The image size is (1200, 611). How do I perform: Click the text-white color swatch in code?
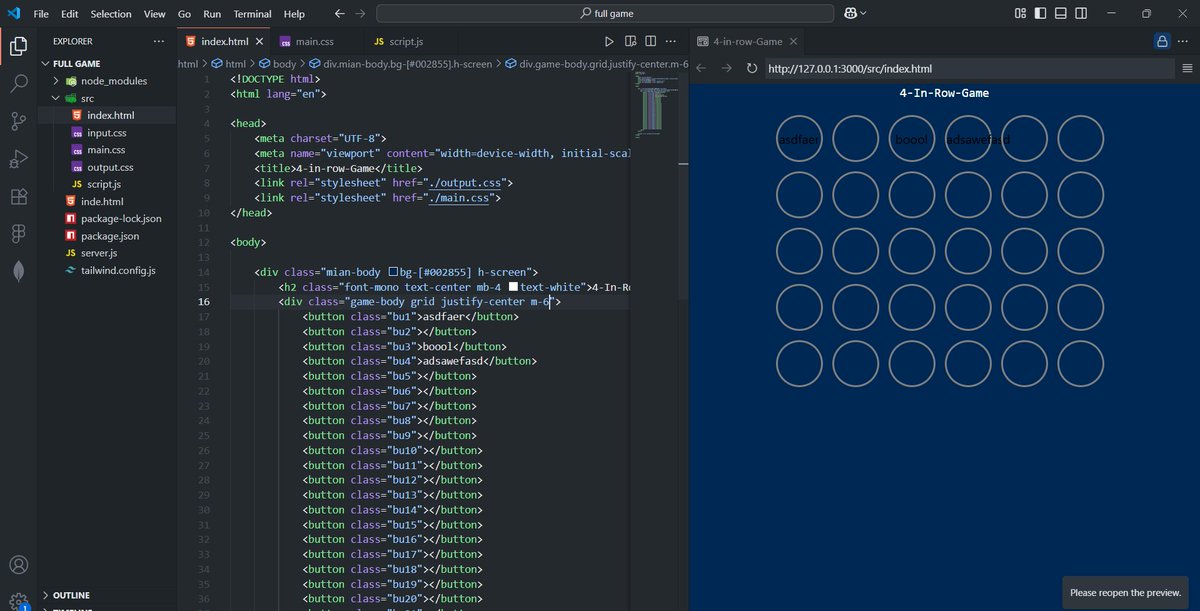click(514, 287)
